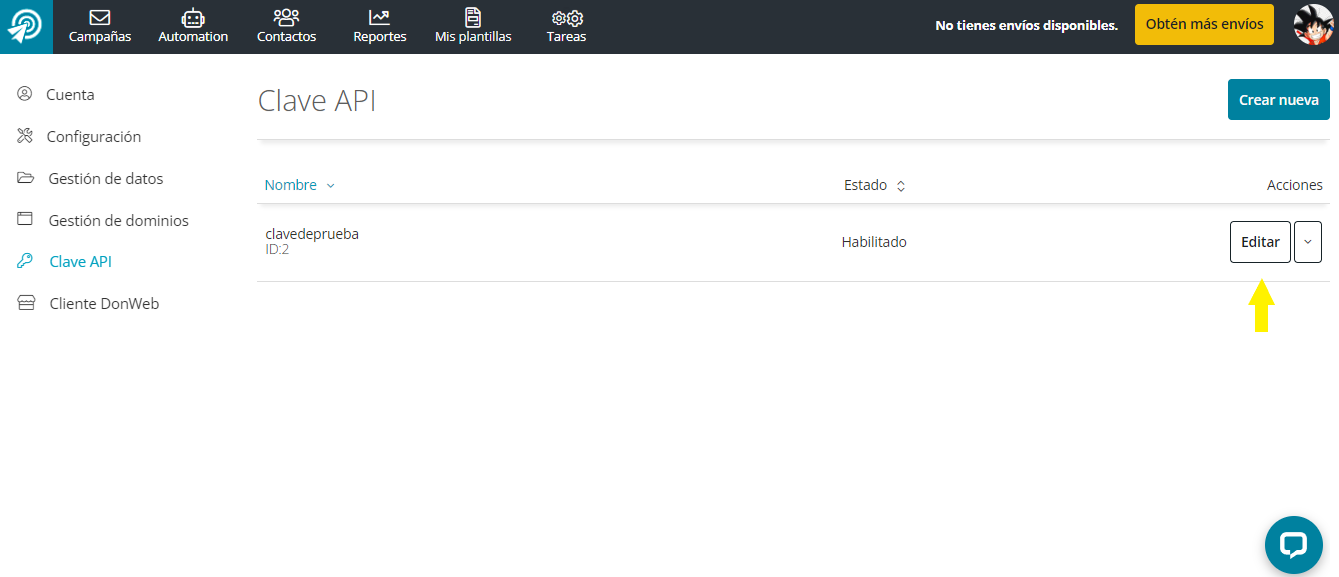The image size is (1339, 577).
Task: Click the Cuenta user icon
Action: pos(25,94)
